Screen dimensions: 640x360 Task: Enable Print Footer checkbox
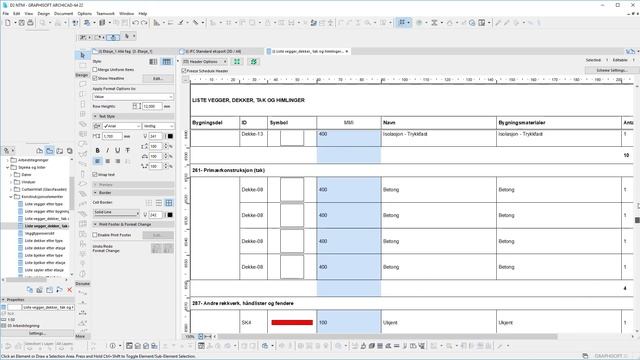coord(95,235)
